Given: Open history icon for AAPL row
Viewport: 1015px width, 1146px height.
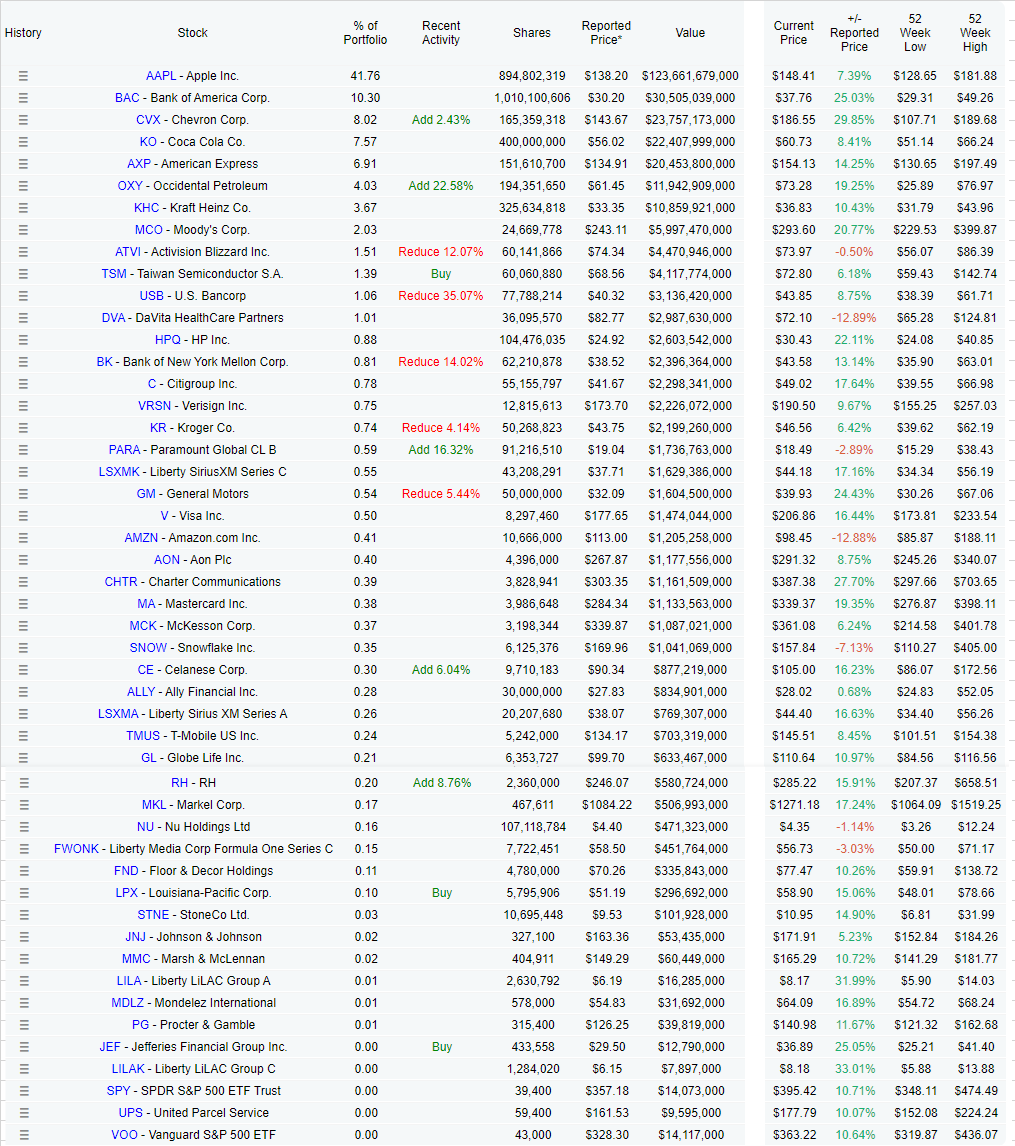Looking at the screenshot, I should click(23, 76).
